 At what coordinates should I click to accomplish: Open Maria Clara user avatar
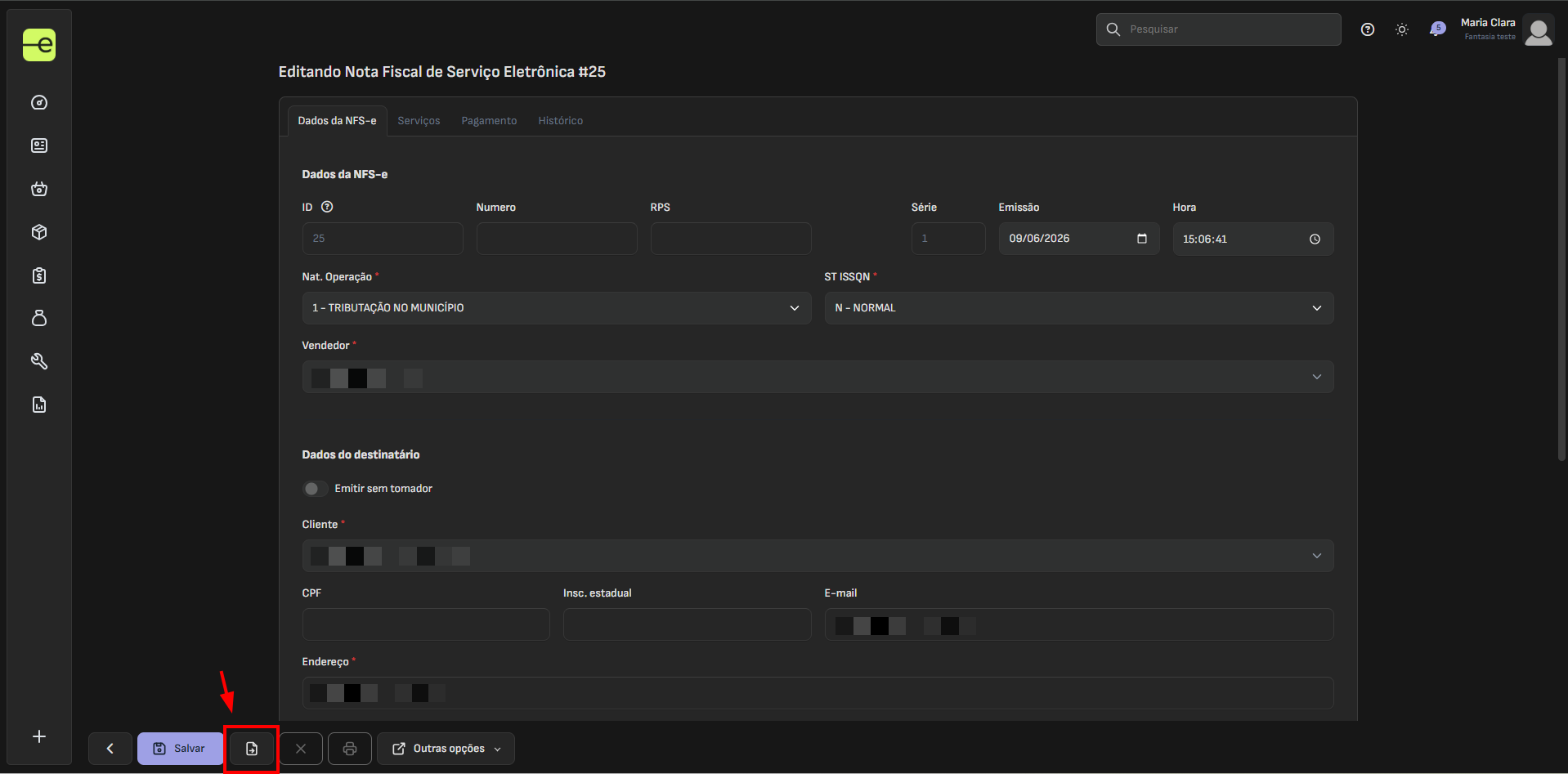click(1539, 30)
